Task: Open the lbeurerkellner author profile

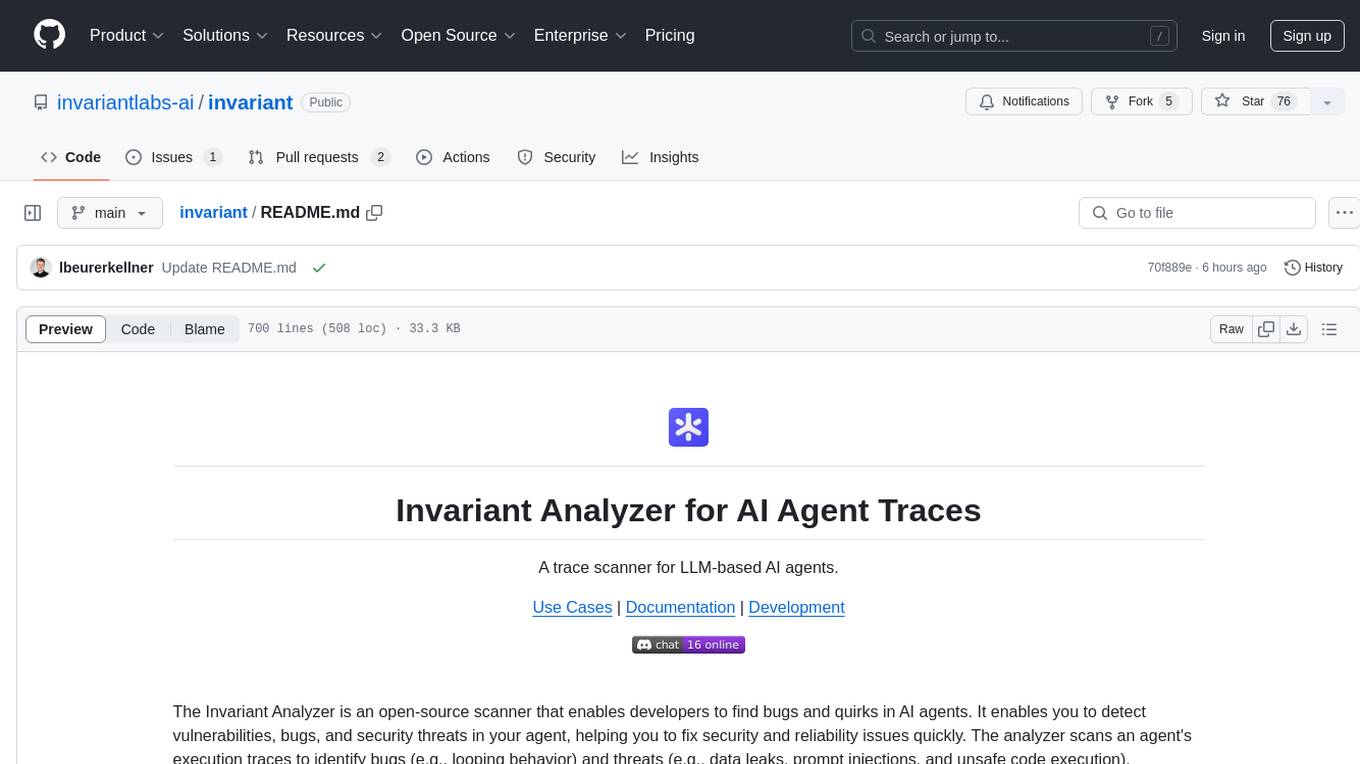Action: click(106, 267)
